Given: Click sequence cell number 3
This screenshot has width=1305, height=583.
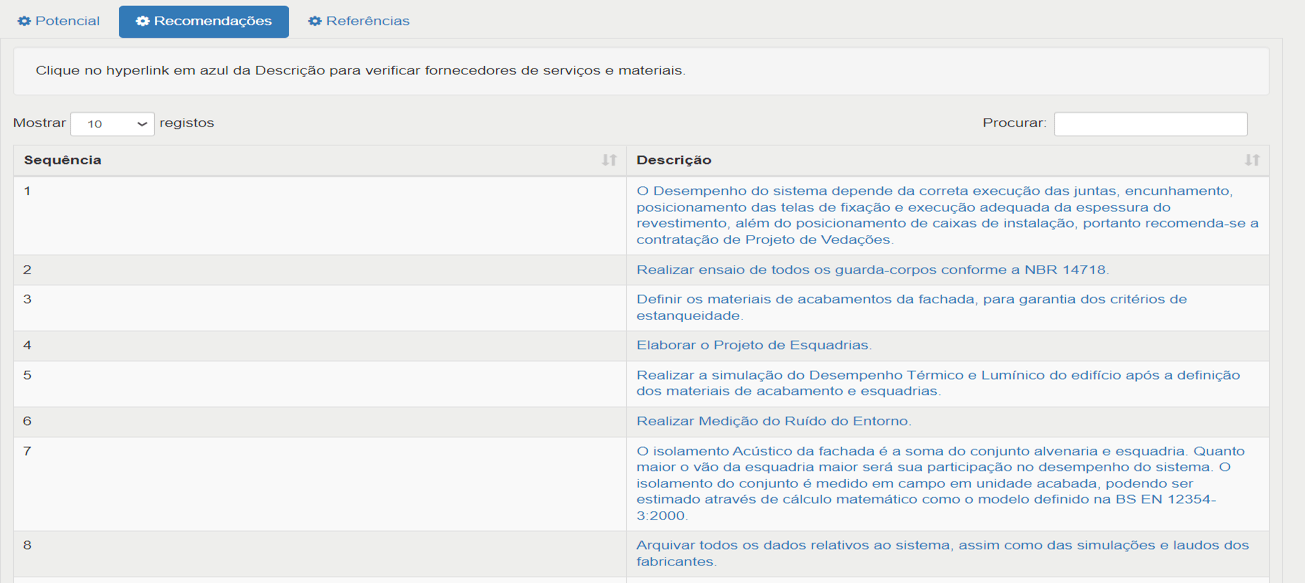Looking at the screenshot, I should 320,308.
